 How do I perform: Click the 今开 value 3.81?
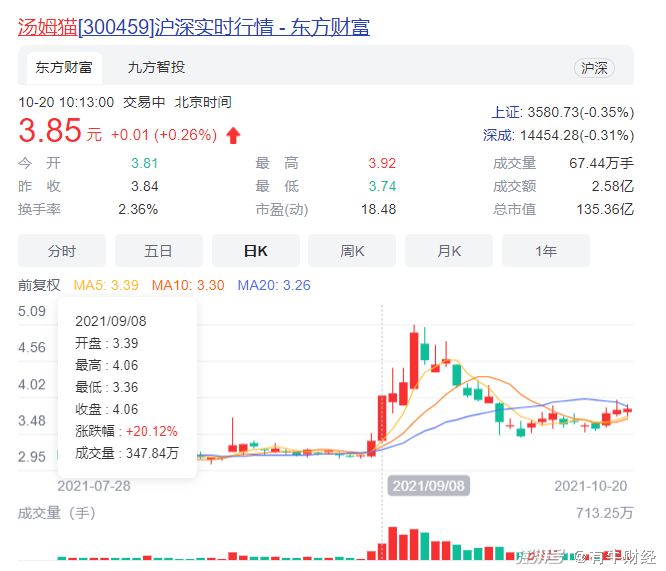(144, 163)
